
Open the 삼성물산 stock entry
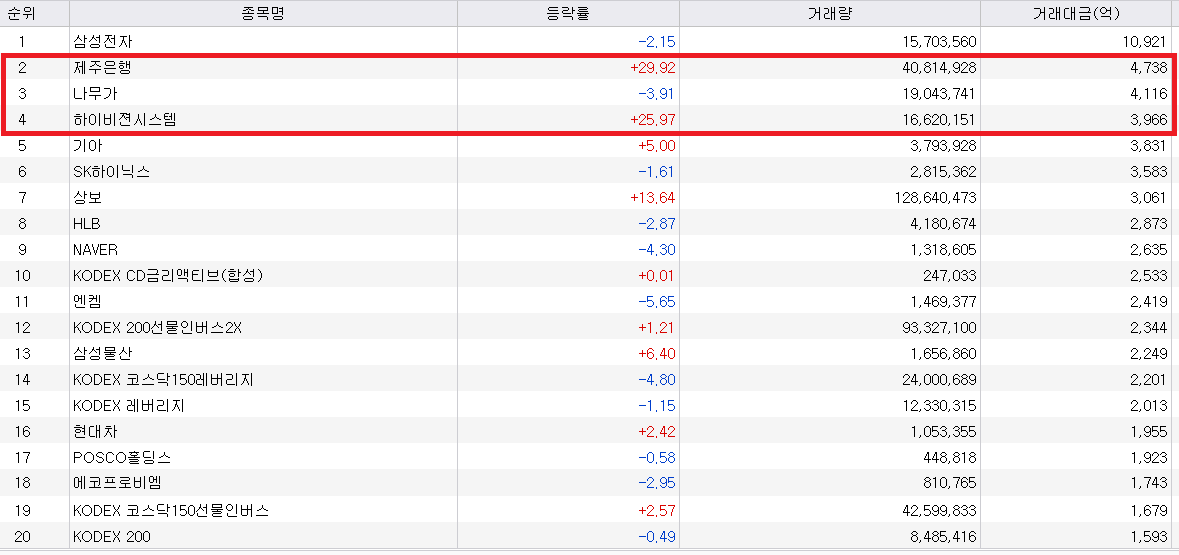[x=103, y=354]
